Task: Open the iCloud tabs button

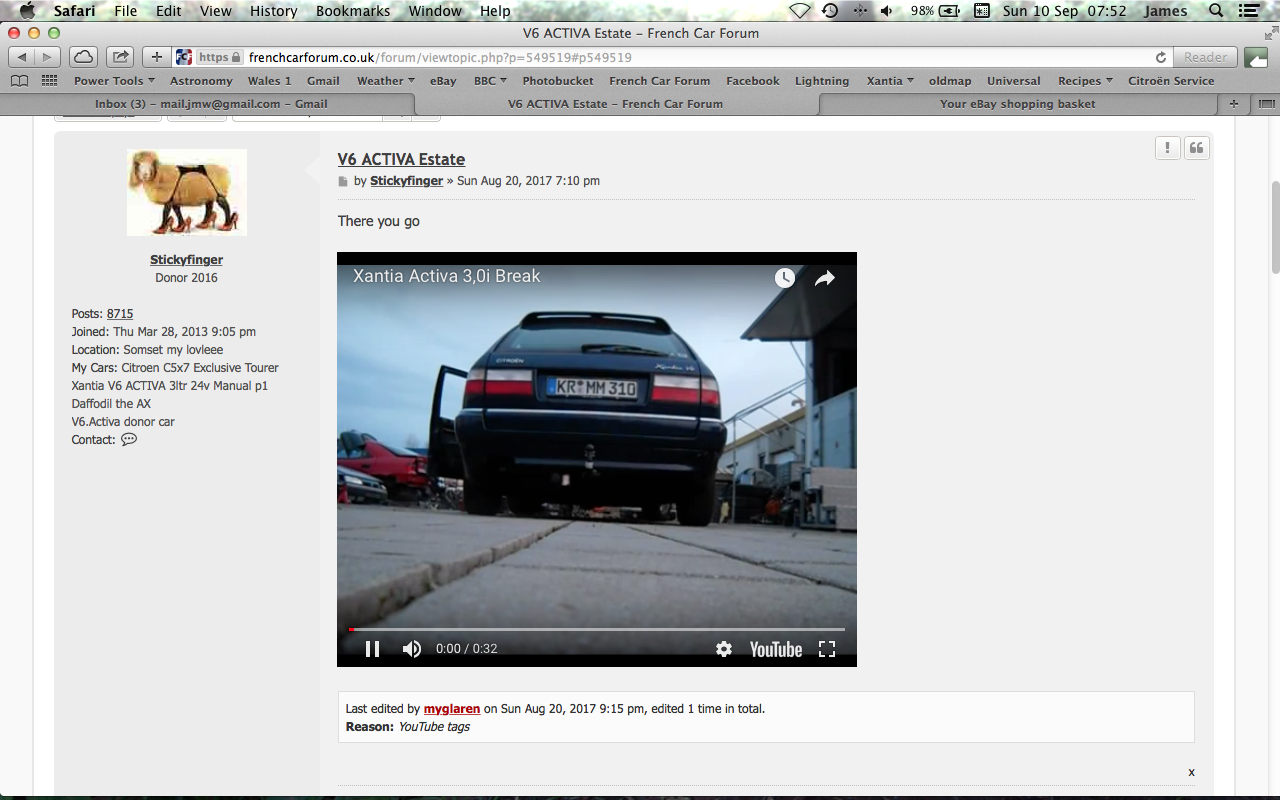Action: 84,57
